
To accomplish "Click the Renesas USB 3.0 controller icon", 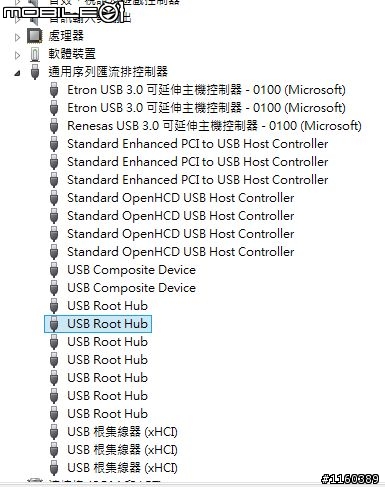I will (x=54, y=126).
